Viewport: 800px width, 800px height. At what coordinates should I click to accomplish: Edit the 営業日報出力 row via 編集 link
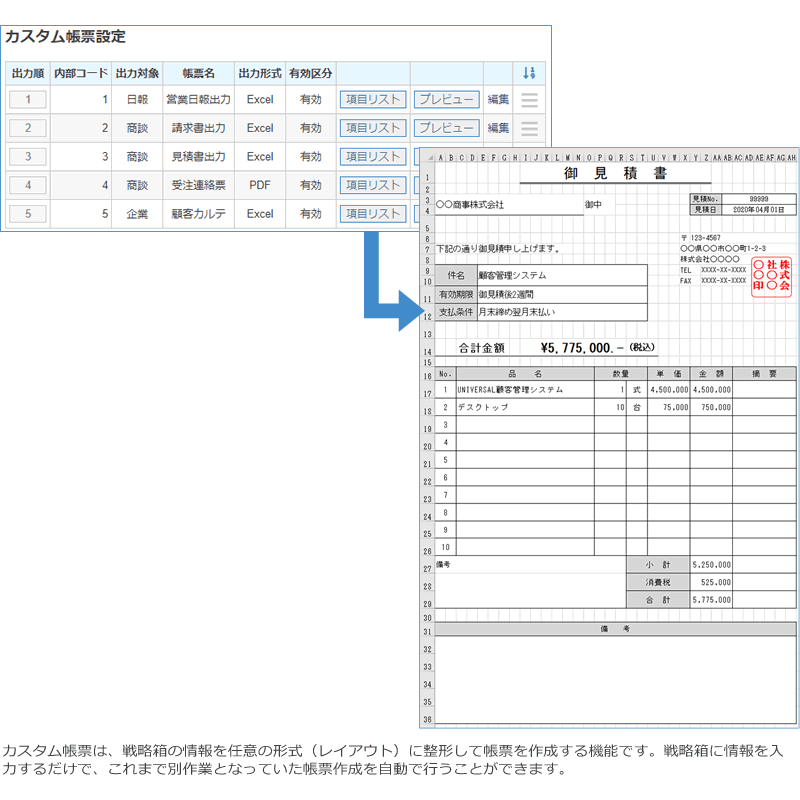[x=498, y=100]
